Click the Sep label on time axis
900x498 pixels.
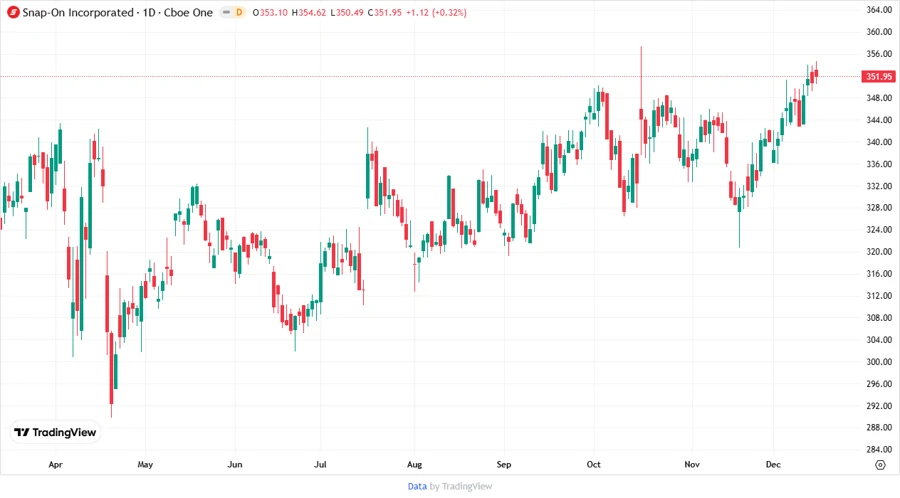point(504,464)
